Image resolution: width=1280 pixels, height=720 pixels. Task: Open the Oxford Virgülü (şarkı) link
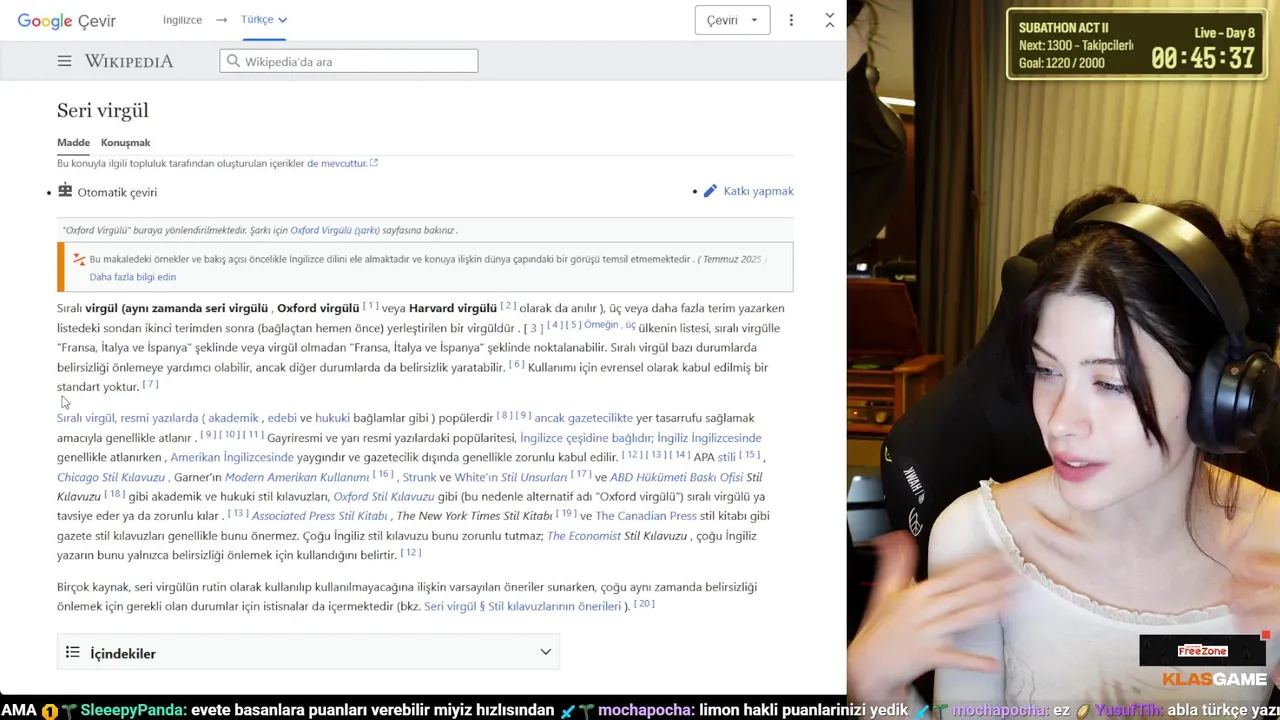[x=335, y=230]
